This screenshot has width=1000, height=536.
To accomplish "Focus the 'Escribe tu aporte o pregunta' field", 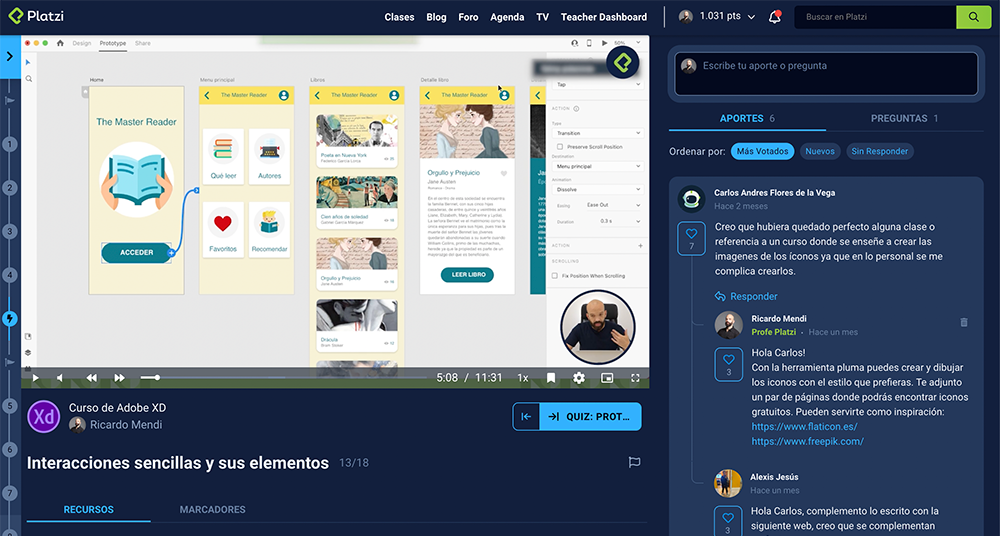I will (x=825, y=72).
